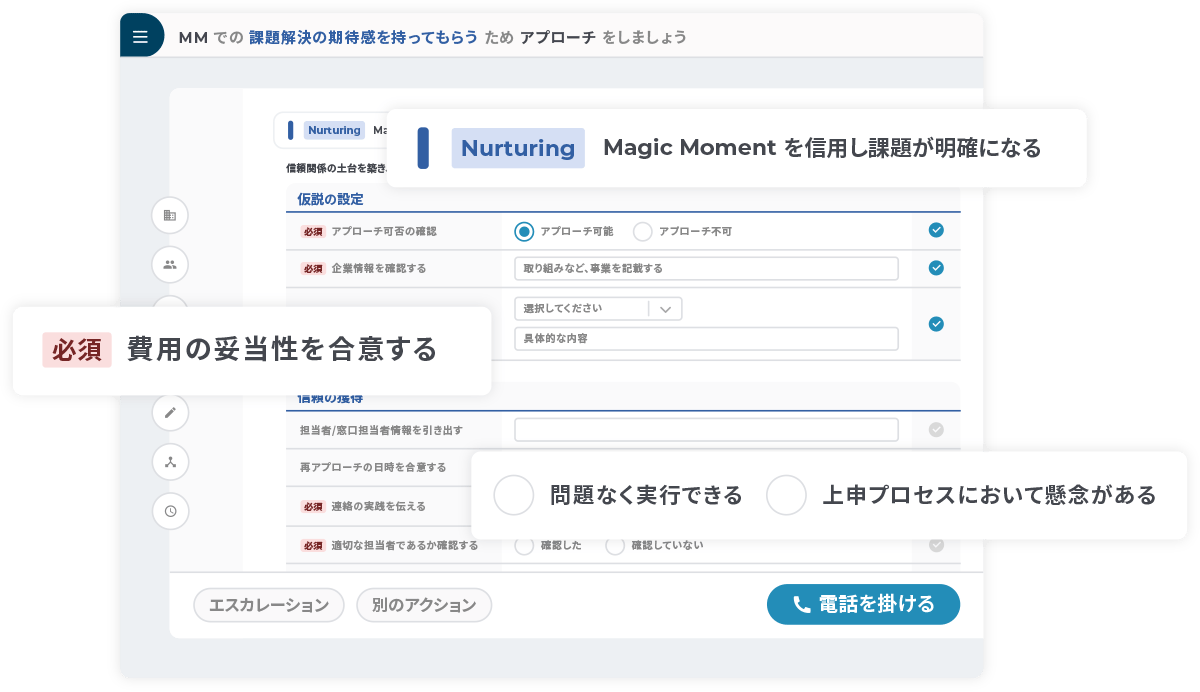The image size is (1200, 692).
Task: Open the clock history sidebar icon
Action: (x=170, y=511)
